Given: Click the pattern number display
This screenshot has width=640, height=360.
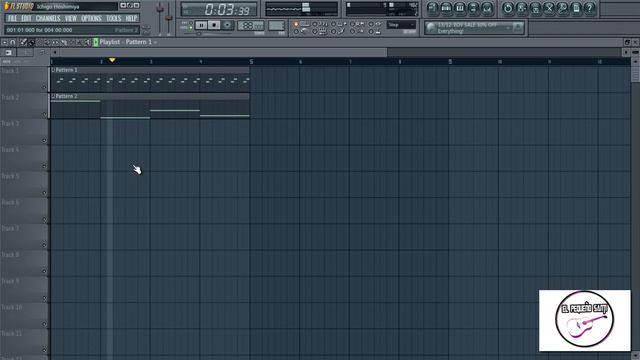Looking at the screenshot, I should click(276, 25).
